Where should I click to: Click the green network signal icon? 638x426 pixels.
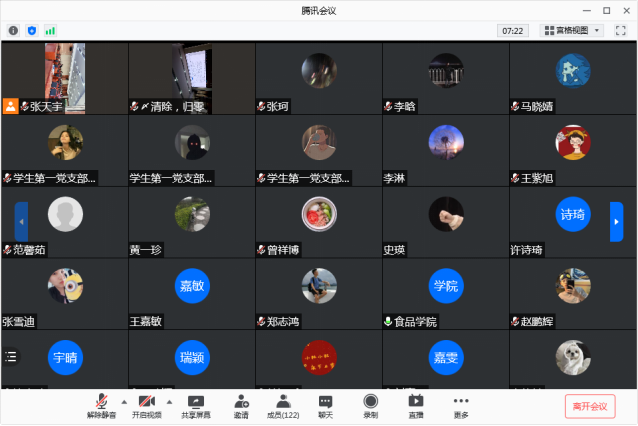tap(49, 31)
